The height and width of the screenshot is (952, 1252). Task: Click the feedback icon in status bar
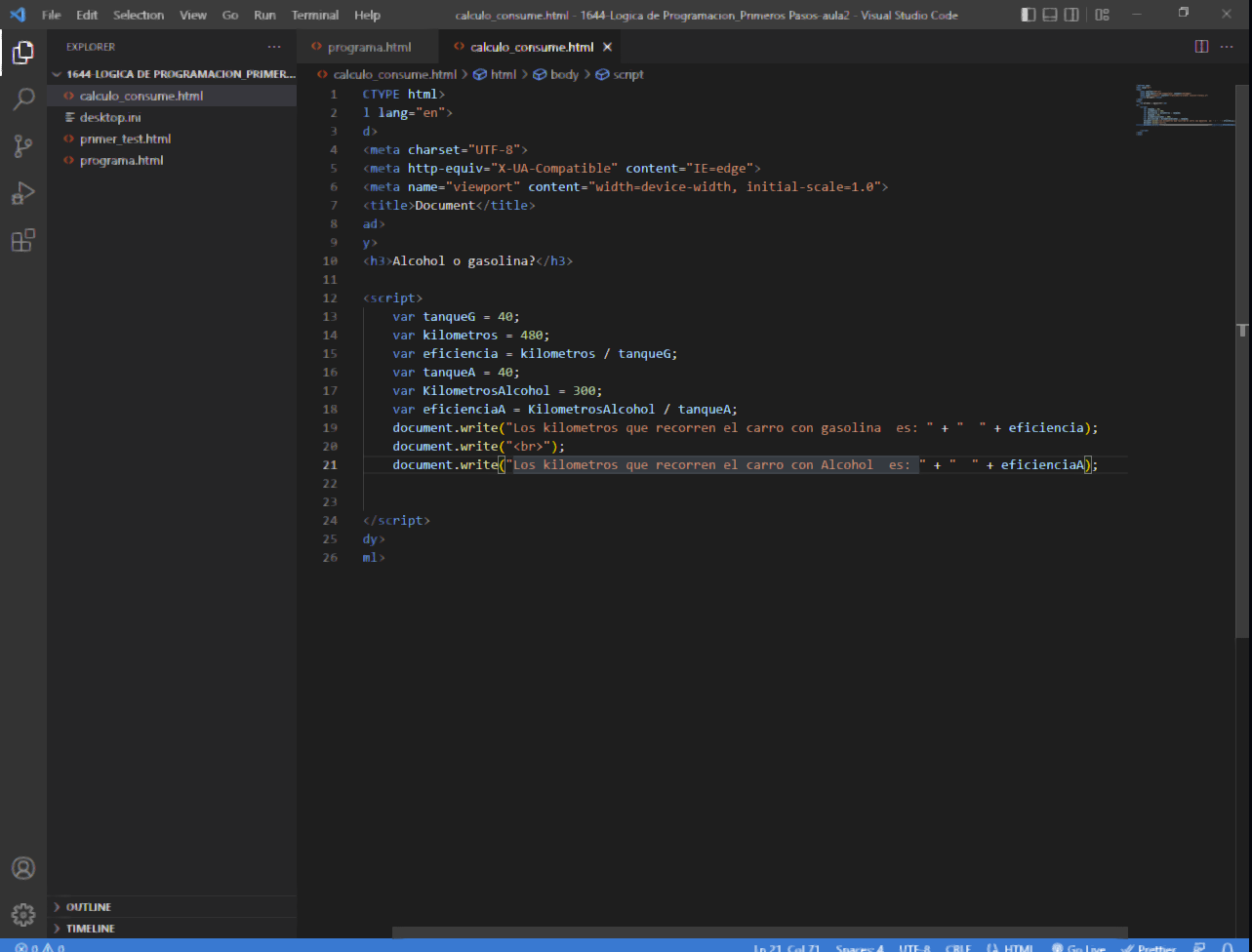coord(1199,947)
